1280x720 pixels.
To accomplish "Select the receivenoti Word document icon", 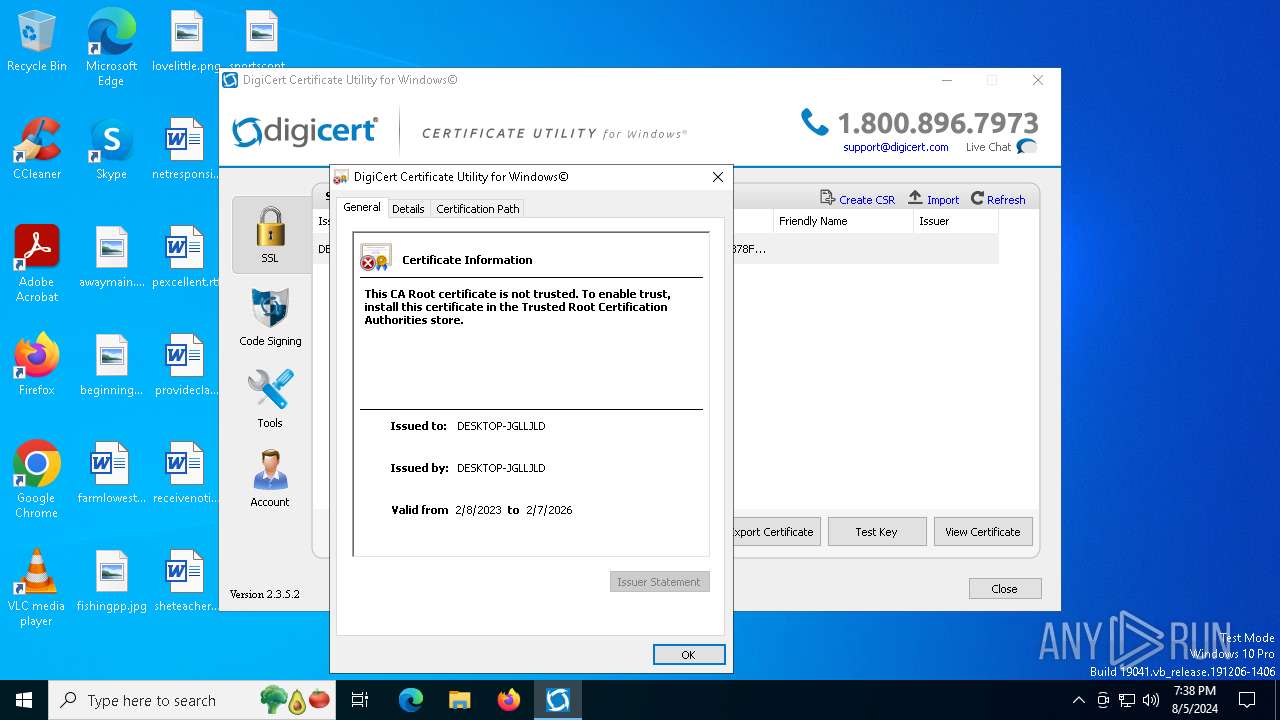I will tap(186, 473).
